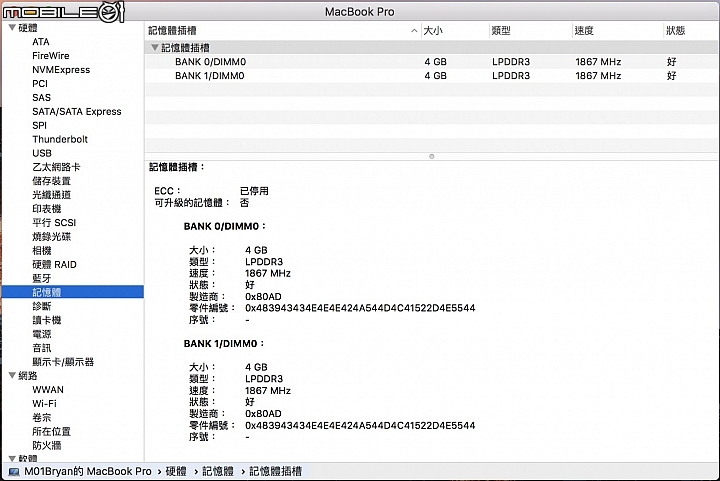The image size is (720, 481).
Task: Open Thunderbolt hardware info
Action: coord(60,139)
